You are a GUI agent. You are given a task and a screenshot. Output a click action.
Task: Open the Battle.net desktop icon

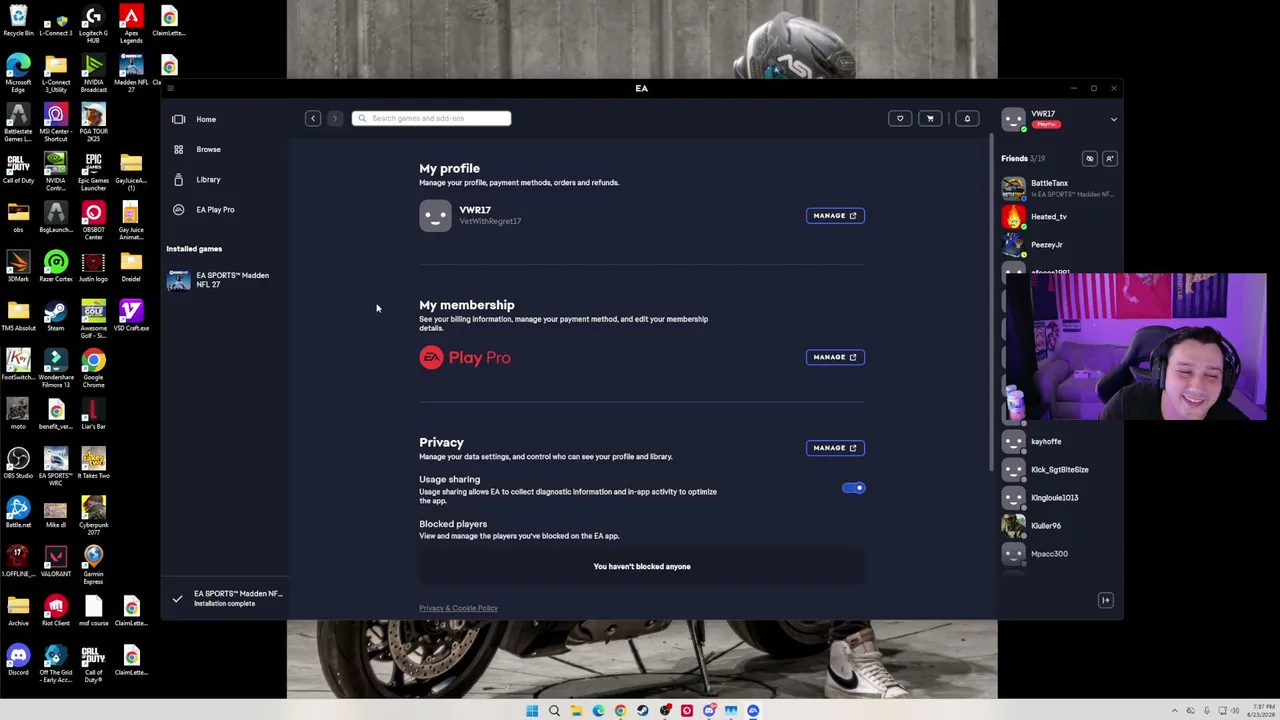[18, 512]
